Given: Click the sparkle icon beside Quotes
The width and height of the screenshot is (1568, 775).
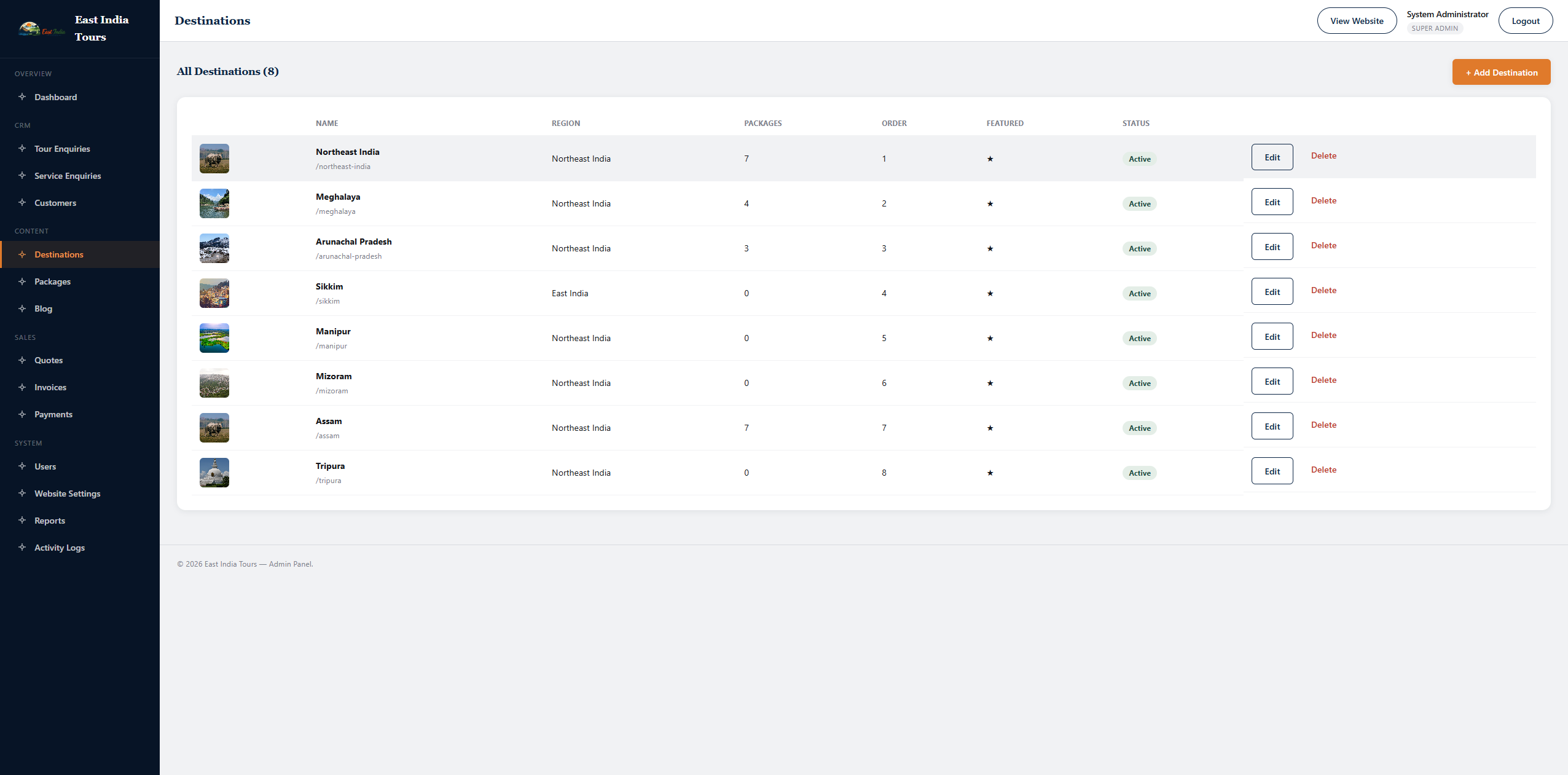Looking at the screenshot, I should point(22,360).
